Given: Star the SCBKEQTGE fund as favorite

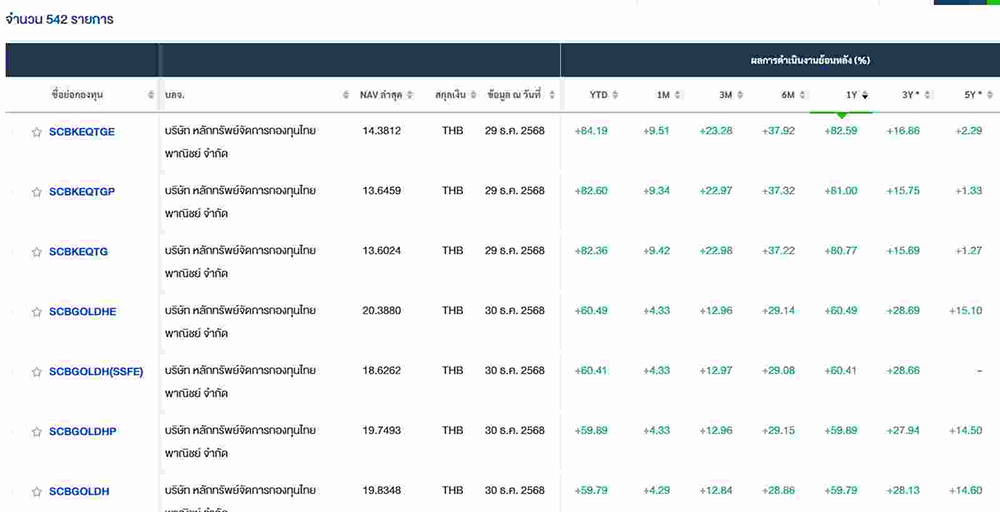Looking at the screenshot, I should pos(37,132).
